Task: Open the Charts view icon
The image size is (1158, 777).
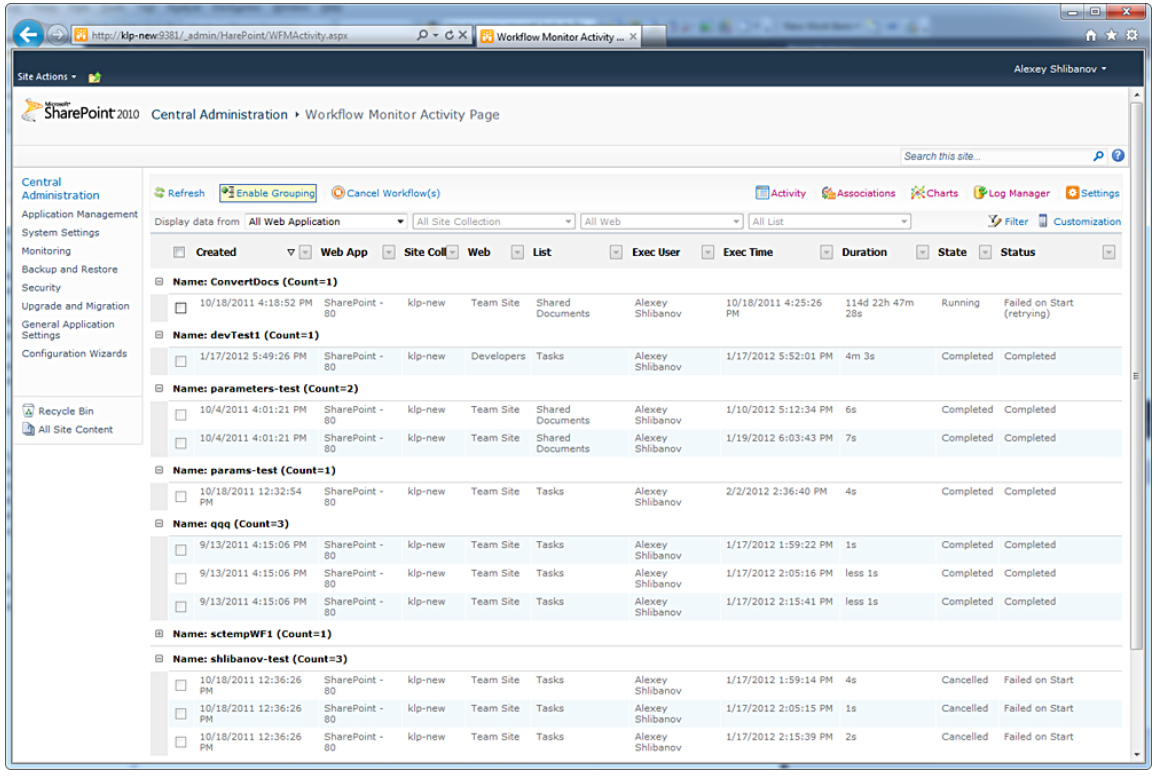Action: point(917,193)
